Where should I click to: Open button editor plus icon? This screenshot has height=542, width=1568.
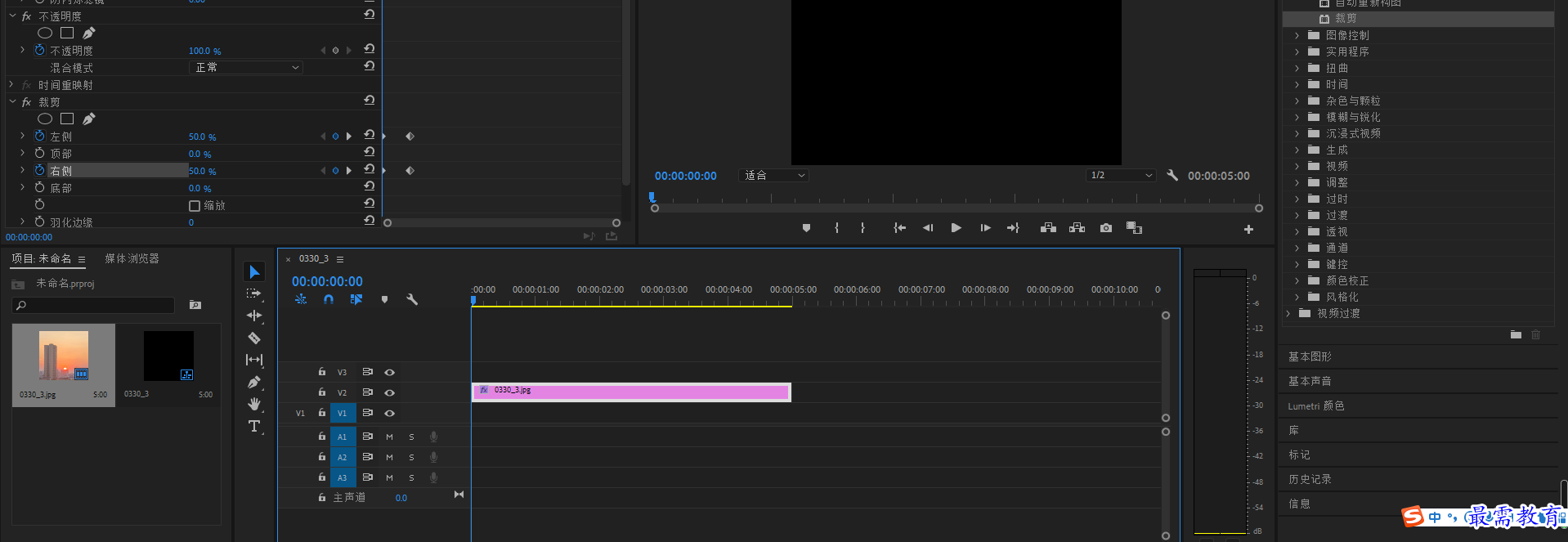[1248, 229]
